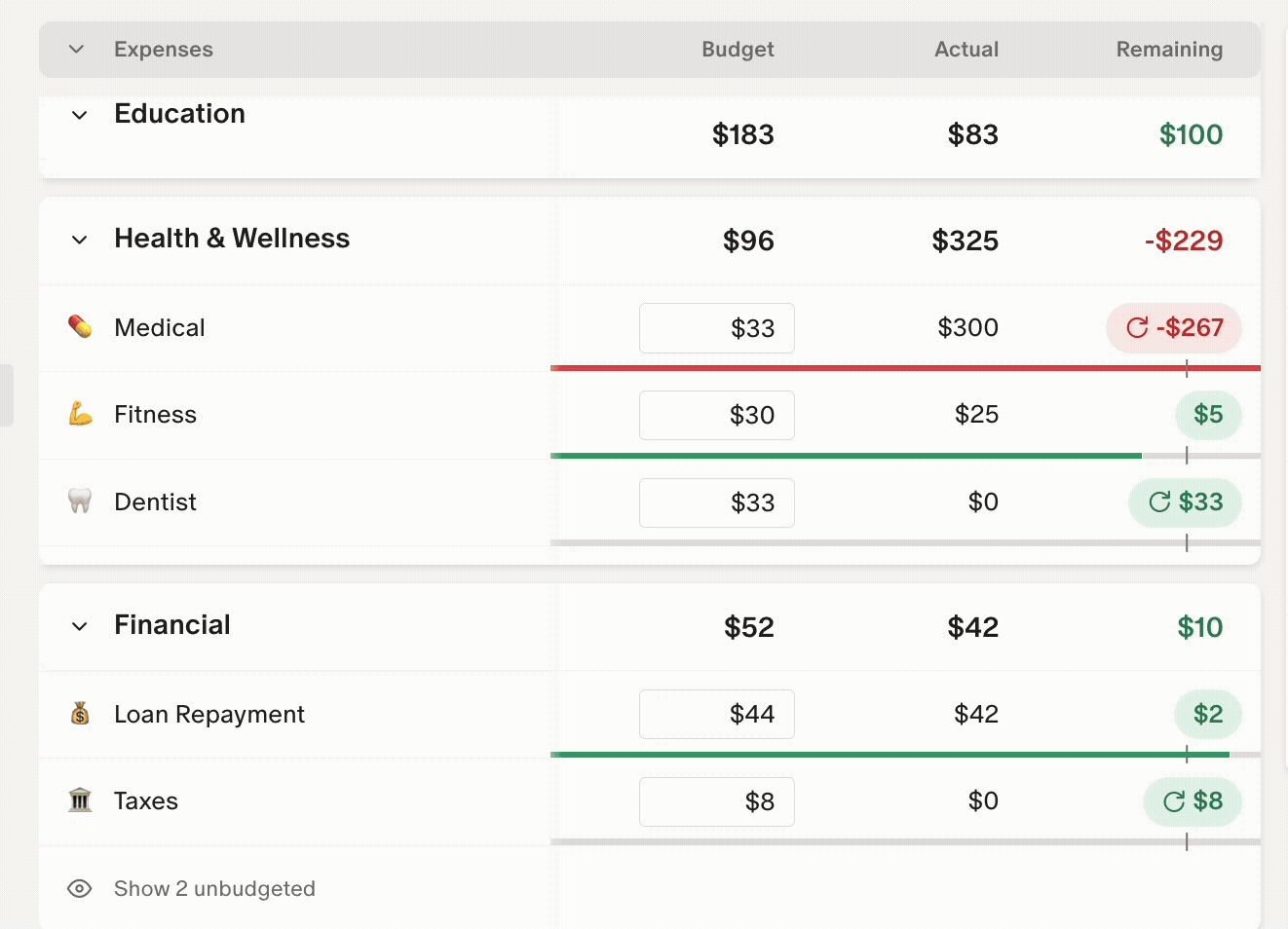This screenshot has height=929, width=1288.
Task: Open the Loan Repayment category row
Action: click(x=209, y=714)
